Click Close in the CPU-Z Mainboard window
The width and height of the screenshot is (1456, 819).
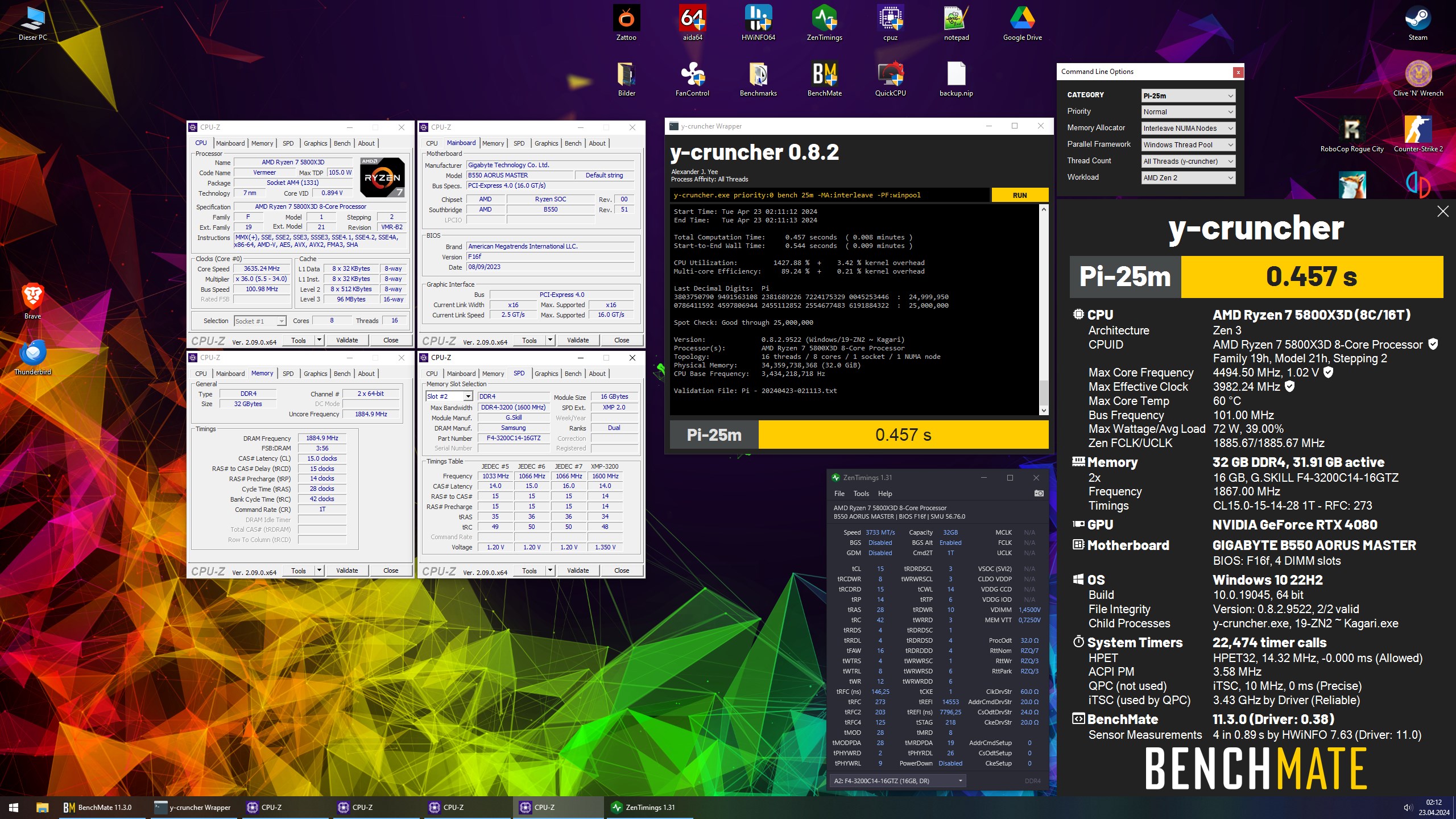coord(622,340)
